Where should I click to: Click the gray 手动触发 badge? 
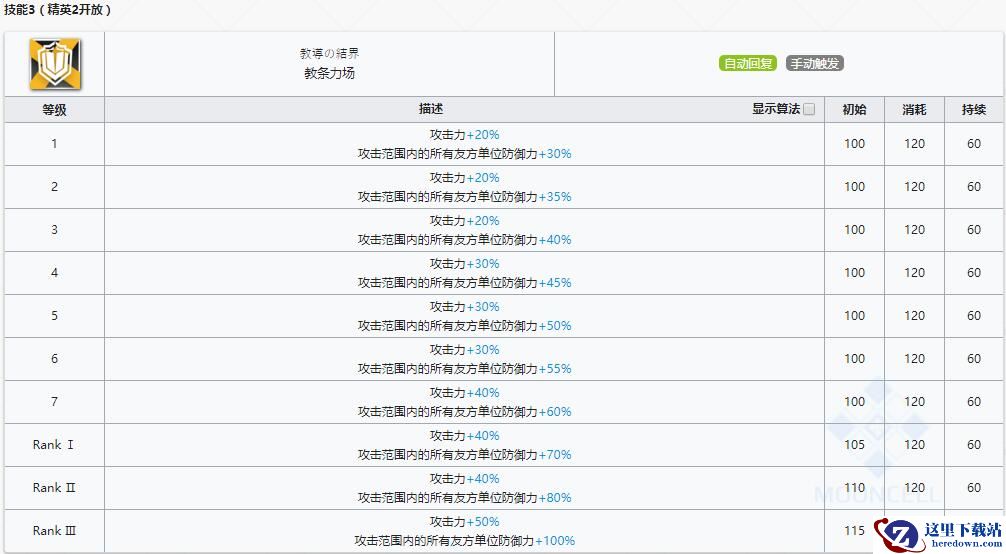tap(814, 63)
